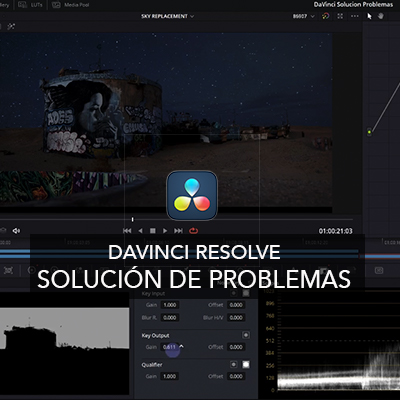The image size is (400, 400).
Task: Toggle the Key Input matte invert icon
Action: click(246, 293)
